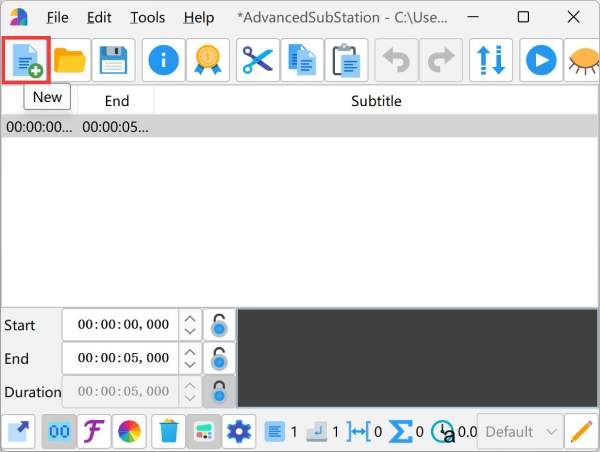Click the dark subtitle text editor area
The width and height of the screenshot is (600, 452).
417,358
